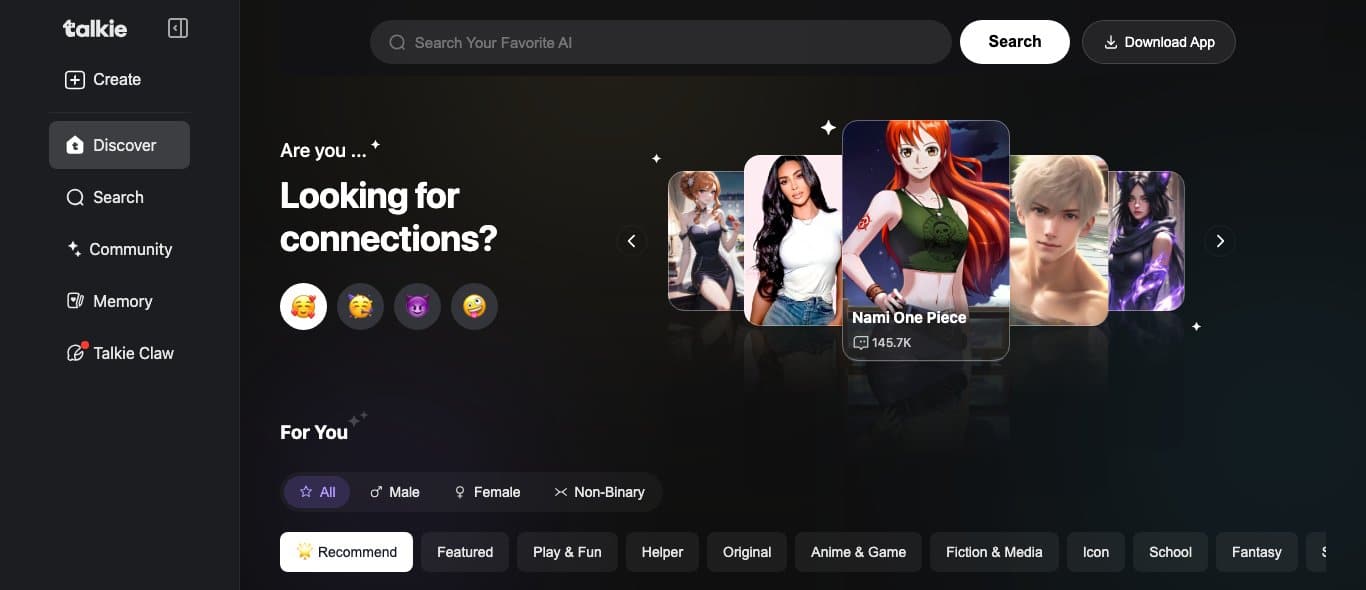Switch to the Play & Fun tab
This screenshot has width=1366, height=590.
pos(567,552)
